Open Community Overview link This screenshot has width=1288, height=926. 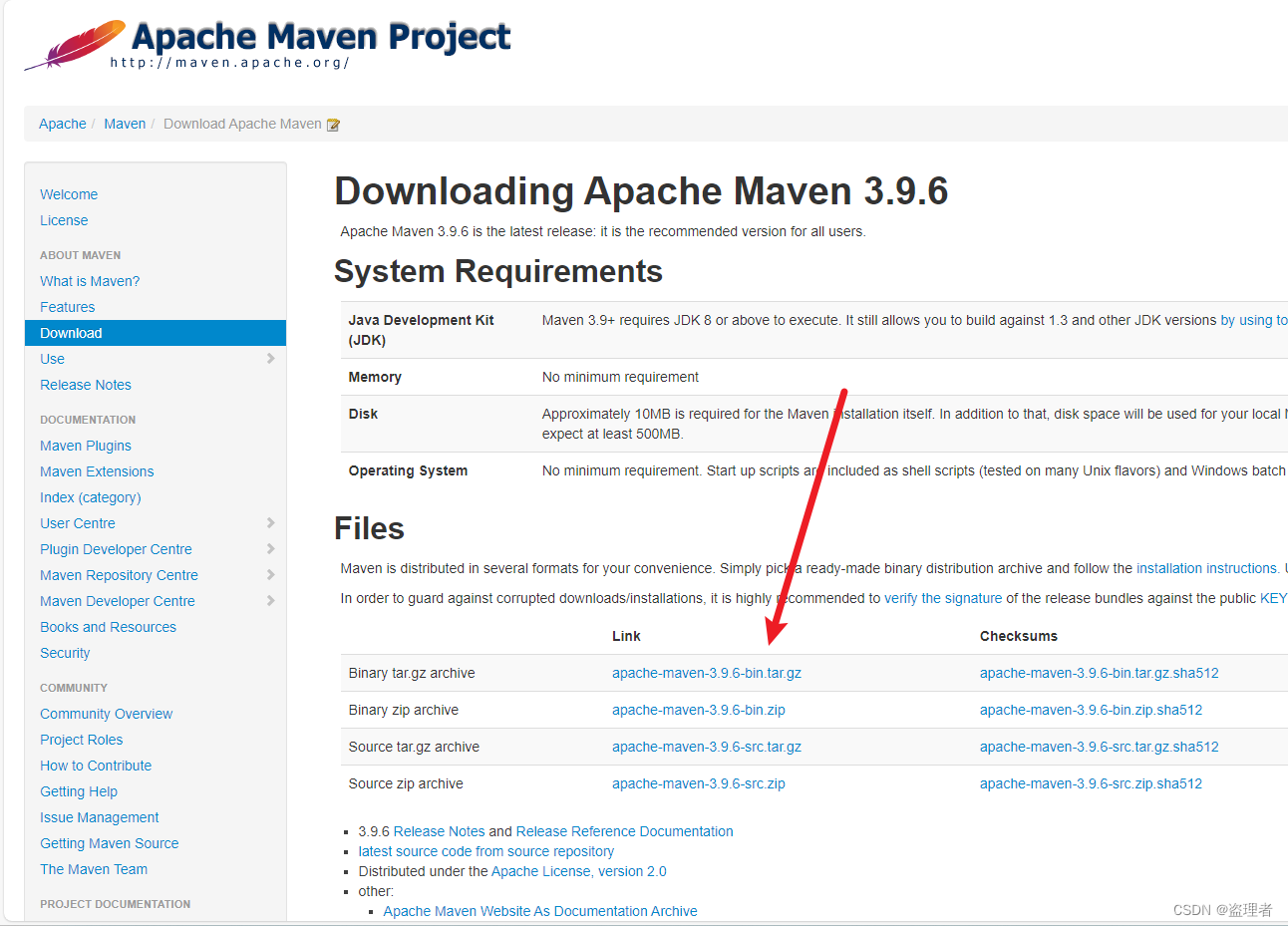tap(106, 714)
